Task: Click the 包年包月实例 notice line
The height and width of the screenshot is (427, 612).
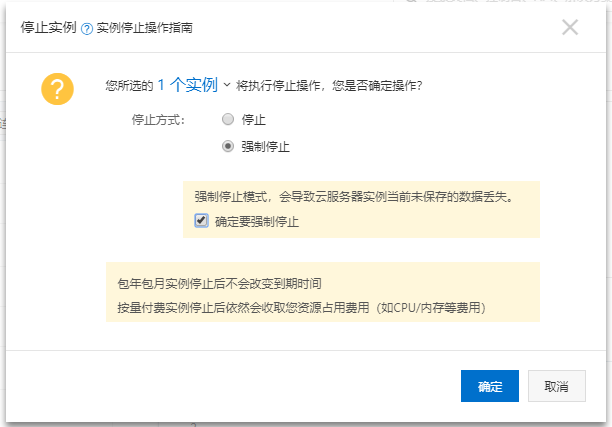Action: point(219,283)
